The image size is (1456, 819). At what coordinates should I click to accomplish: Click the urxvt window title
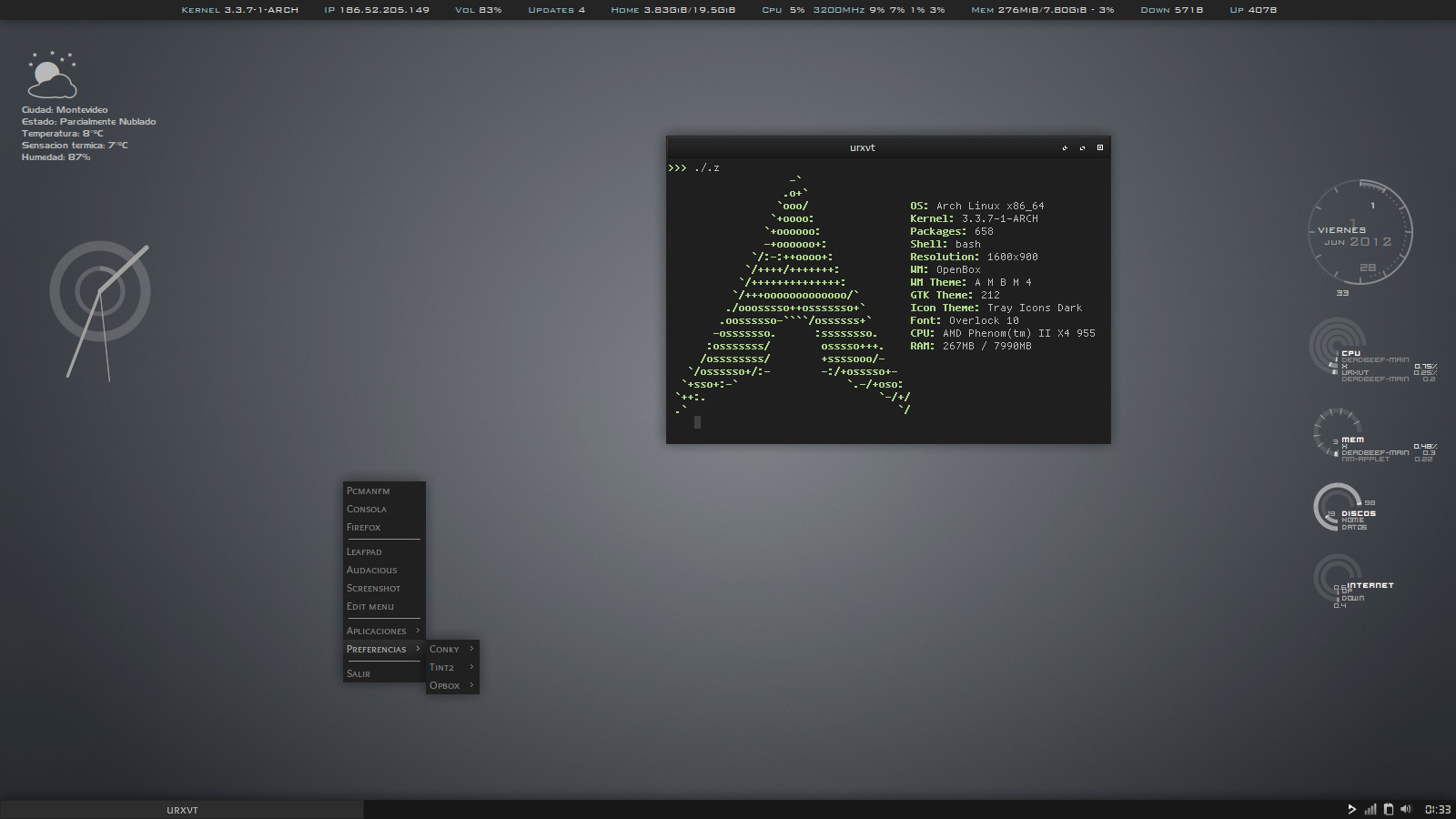tap(862, 147)
